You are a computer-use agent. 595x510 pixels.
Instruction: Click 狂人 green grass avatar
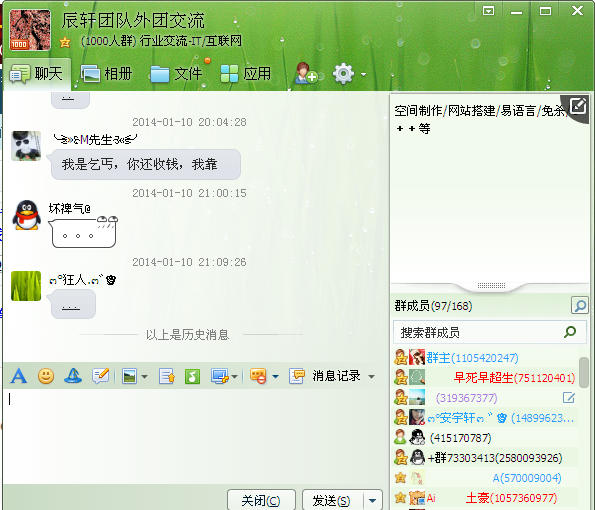(26, 286)
